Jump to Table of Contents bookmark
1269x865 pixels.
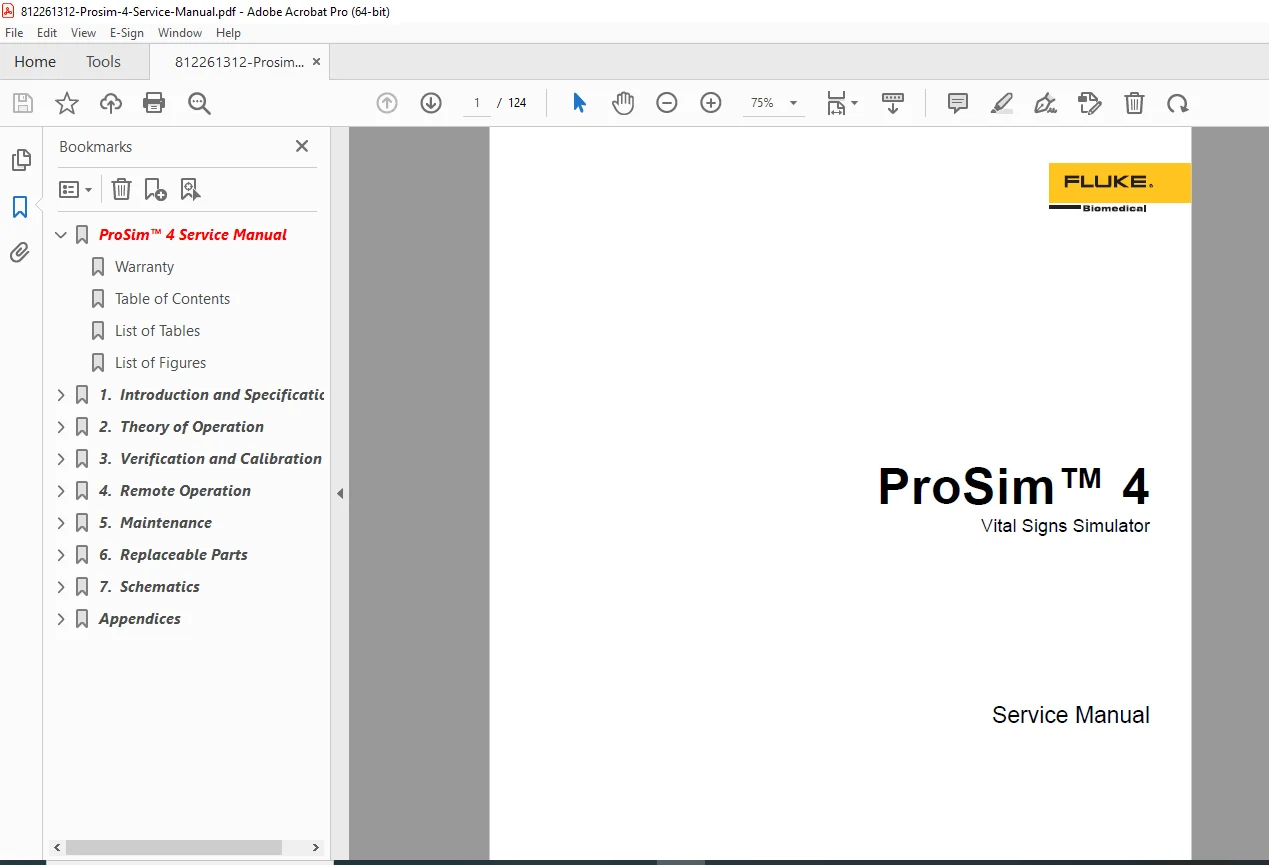point(172,299)
